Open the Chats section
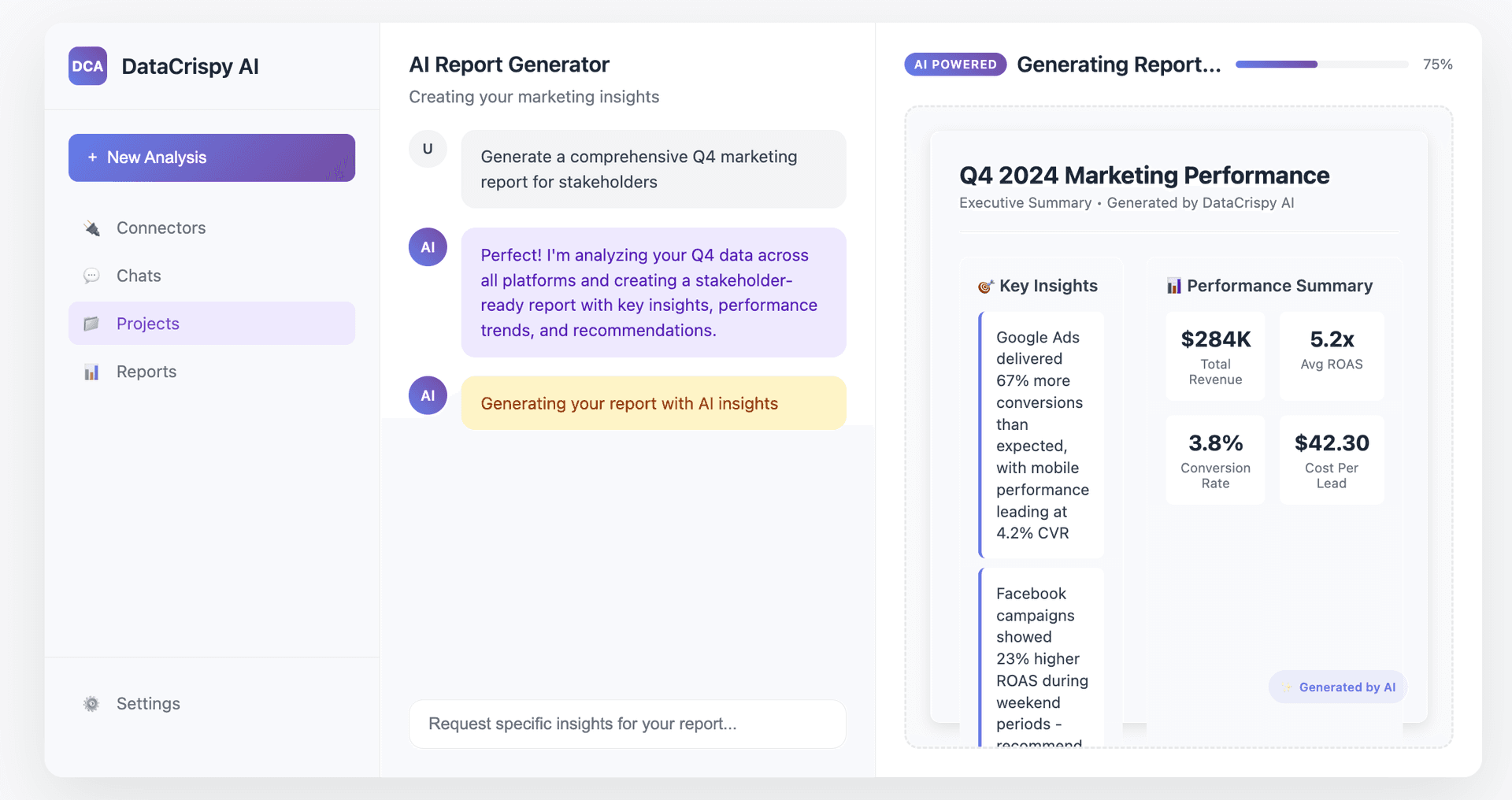This screenshot has height=800, width=1512. [139, 276]
